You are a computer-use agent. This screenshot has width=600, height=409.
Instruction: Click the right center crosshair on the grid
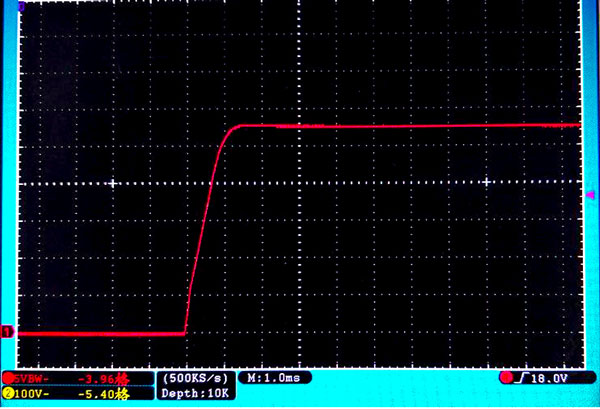tap(487, 183)
